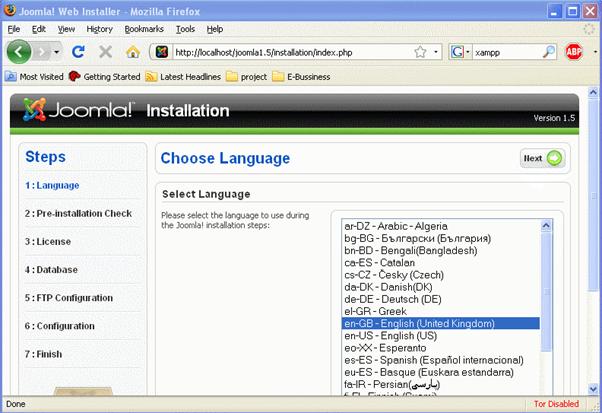The width and height of the screenshot is (602, 413).
Task: Open the project bookmarks folder
Action: tap(246, 77)
